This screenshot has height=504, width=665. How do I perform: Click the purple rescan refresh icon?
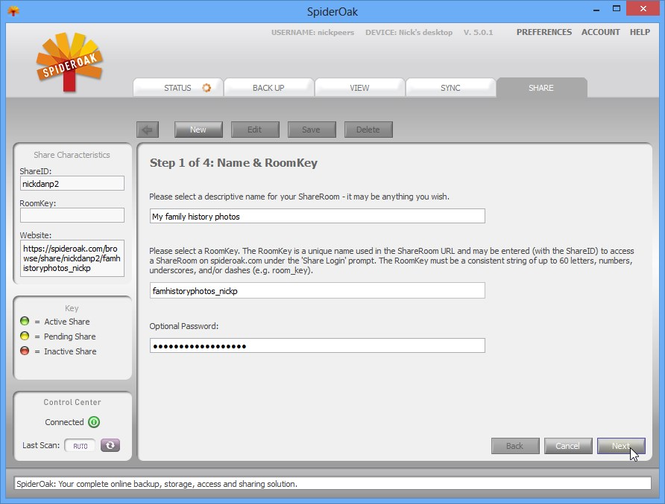pyautogui.click(x=110, y=445)
